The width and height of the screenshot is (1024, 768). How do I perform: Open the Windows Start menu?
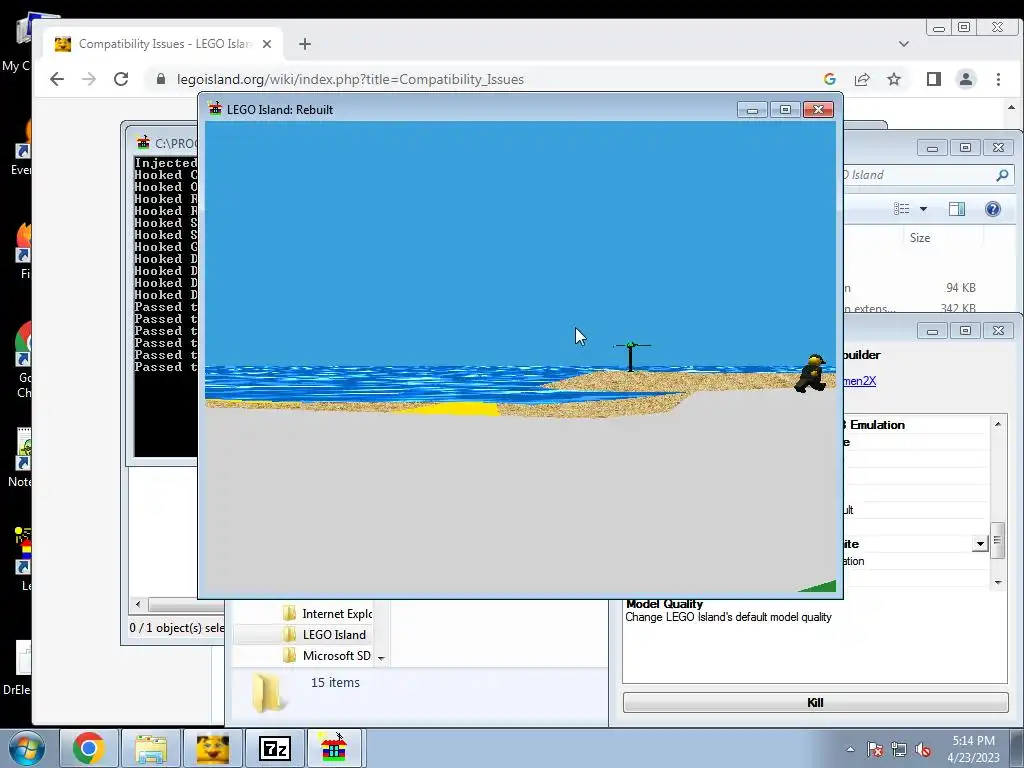(x=26, y=748)
